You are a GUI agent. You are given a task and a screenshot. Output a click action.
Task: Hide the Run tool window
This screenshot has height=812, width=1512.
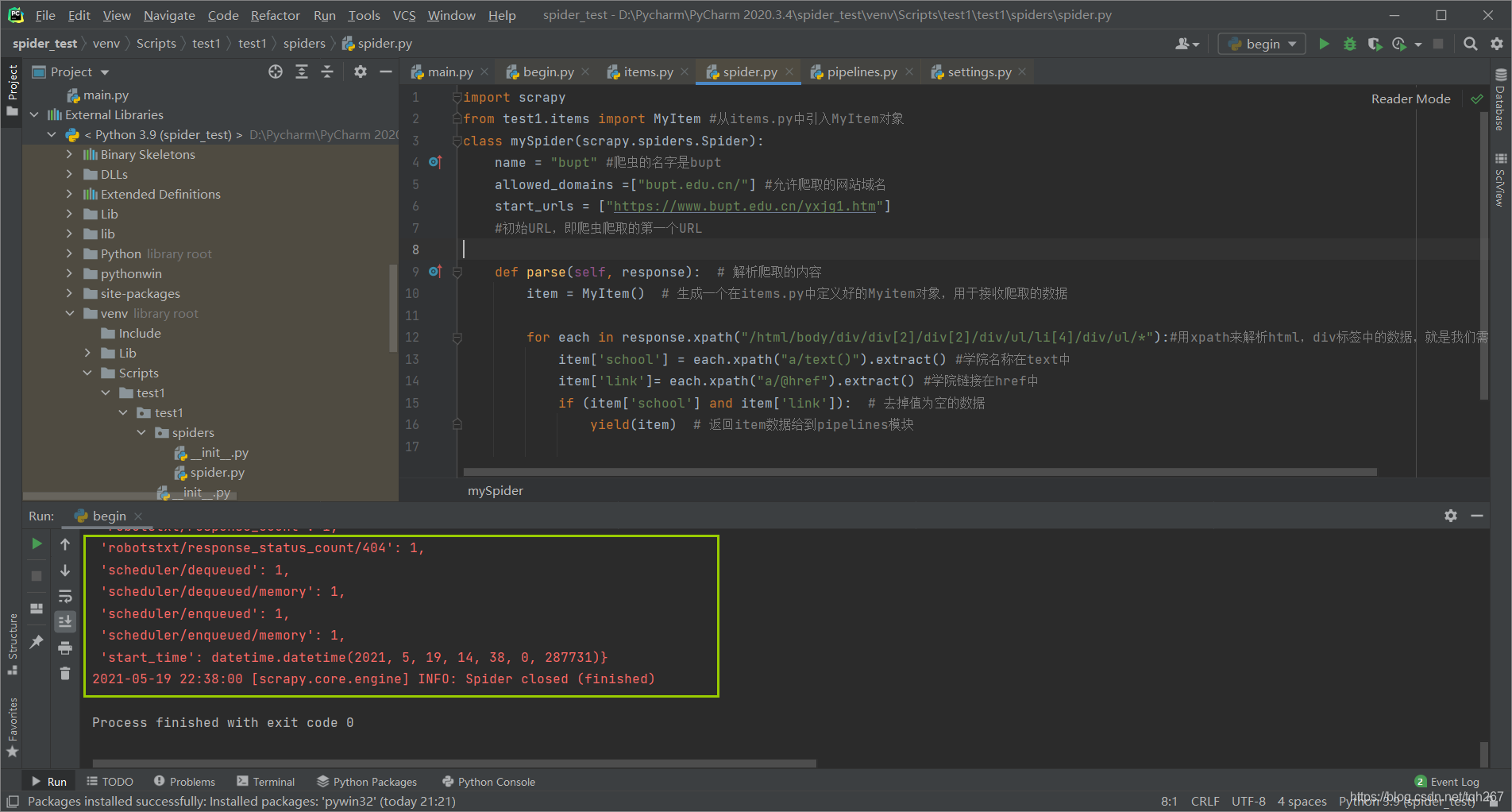tap(1477, 516)
